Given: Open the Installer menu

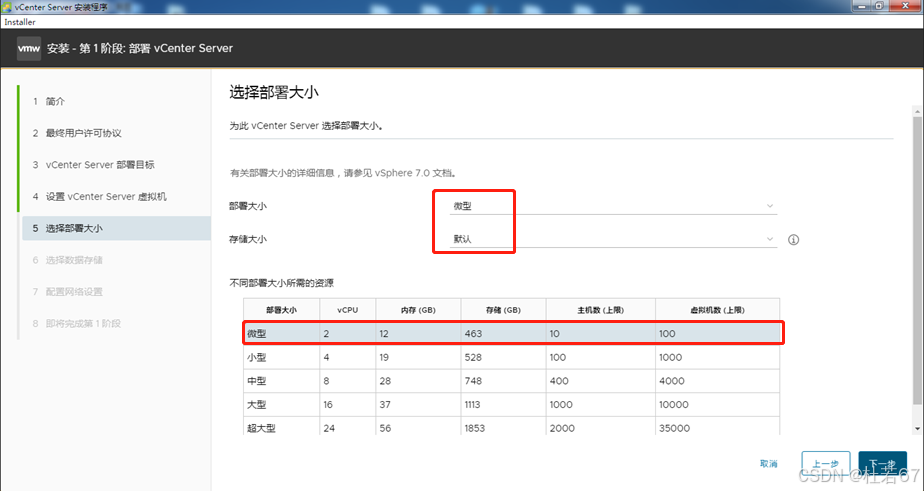Looking at the screenshot, I should tap(20, 22).
